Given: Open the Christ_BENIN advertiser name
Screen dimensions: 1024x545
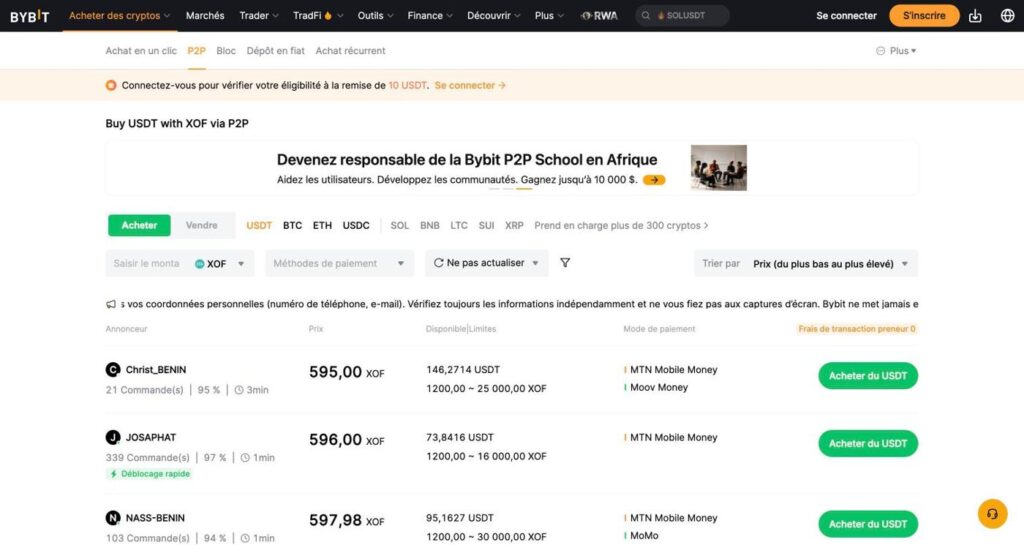Looking at the screenshot, I should point(155,369).
